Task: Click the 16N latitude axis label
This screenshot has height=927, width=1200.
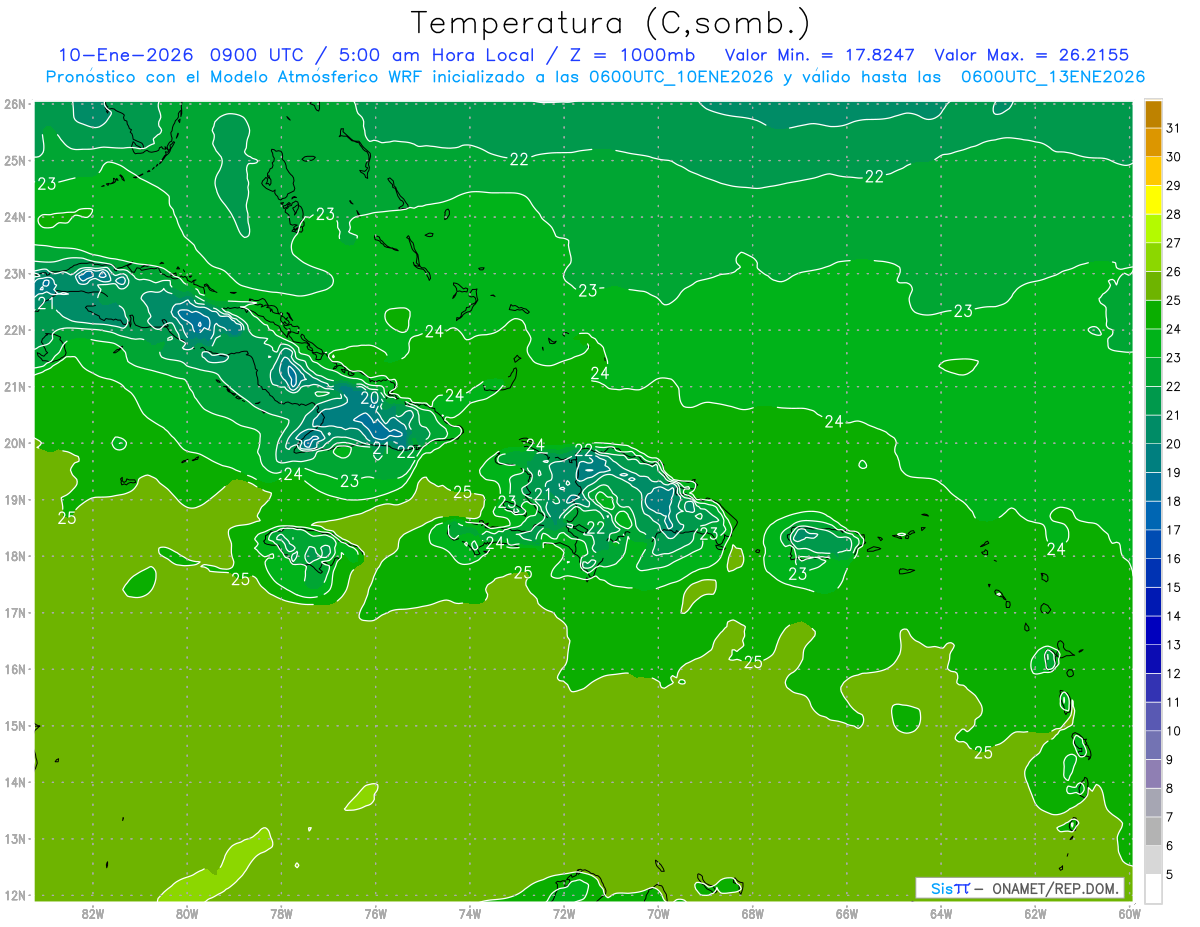Action: point(15,669)
